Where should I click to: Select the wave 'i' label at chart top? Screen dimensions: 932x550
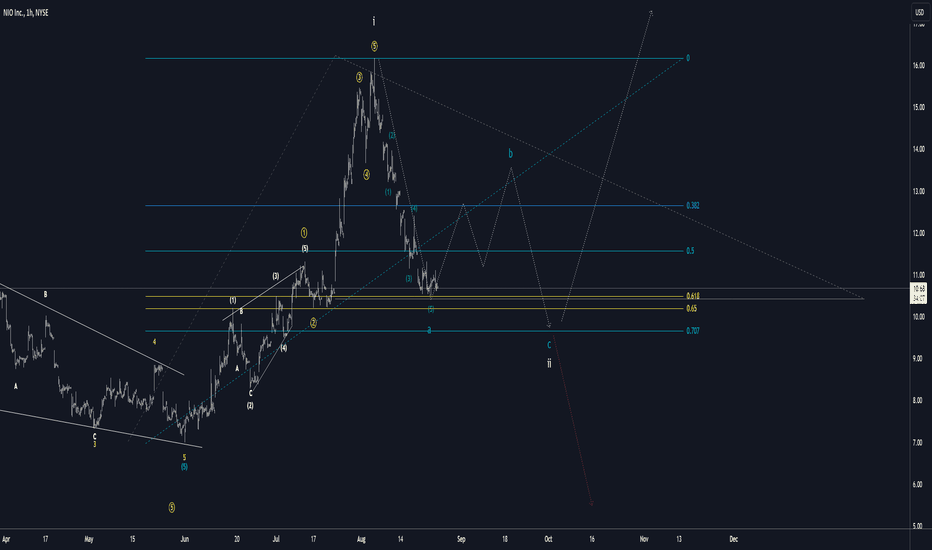374,21
